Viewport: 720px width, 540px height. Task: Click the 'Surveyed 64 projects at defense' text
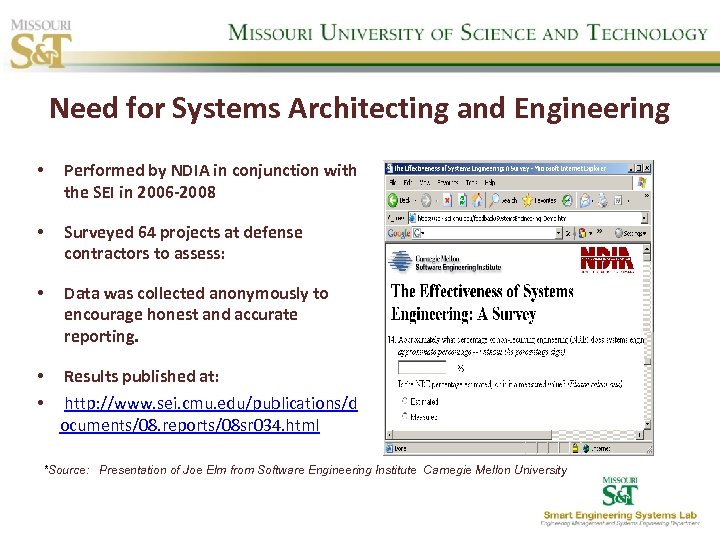(x=183, y=232)
